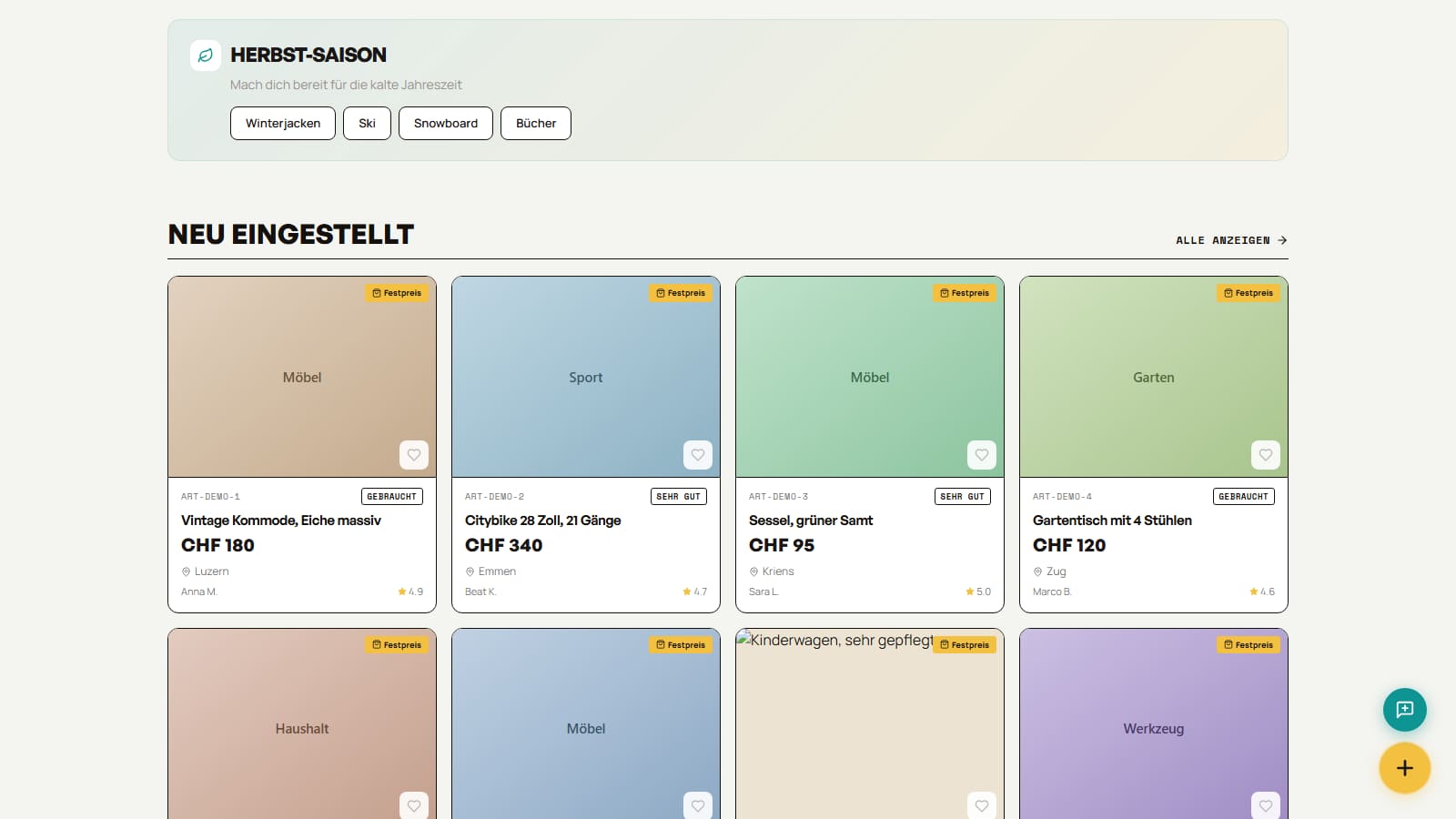The height and width of the screenshot is (819, 1456).
Task: Click seller name Marco B.
Action: coord(1052,591)
